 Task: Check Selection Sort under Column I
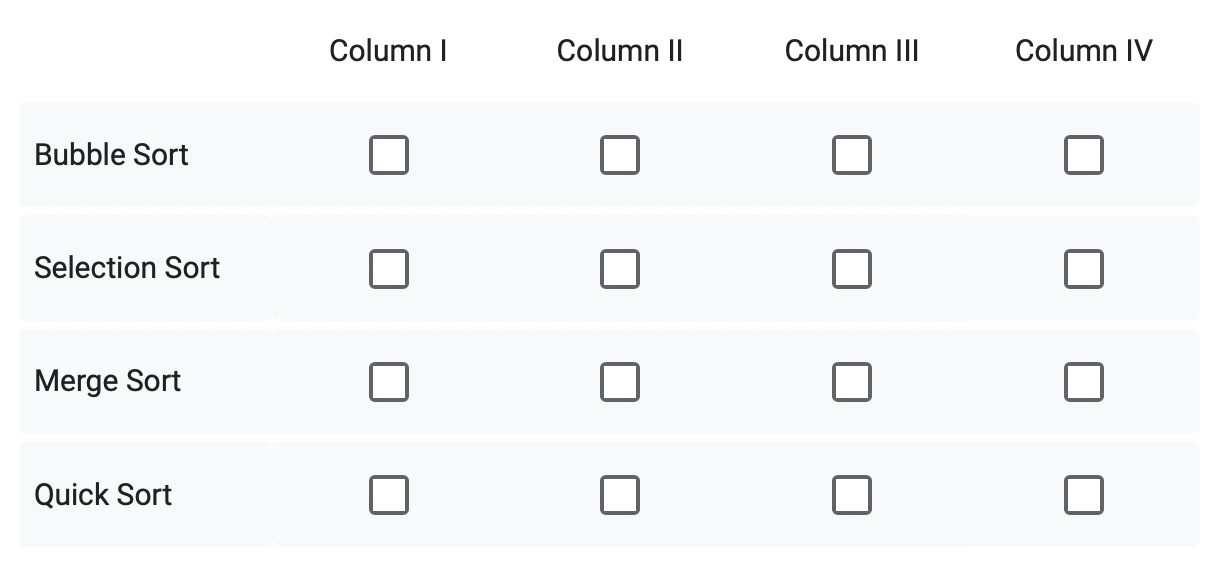[389, 268]
